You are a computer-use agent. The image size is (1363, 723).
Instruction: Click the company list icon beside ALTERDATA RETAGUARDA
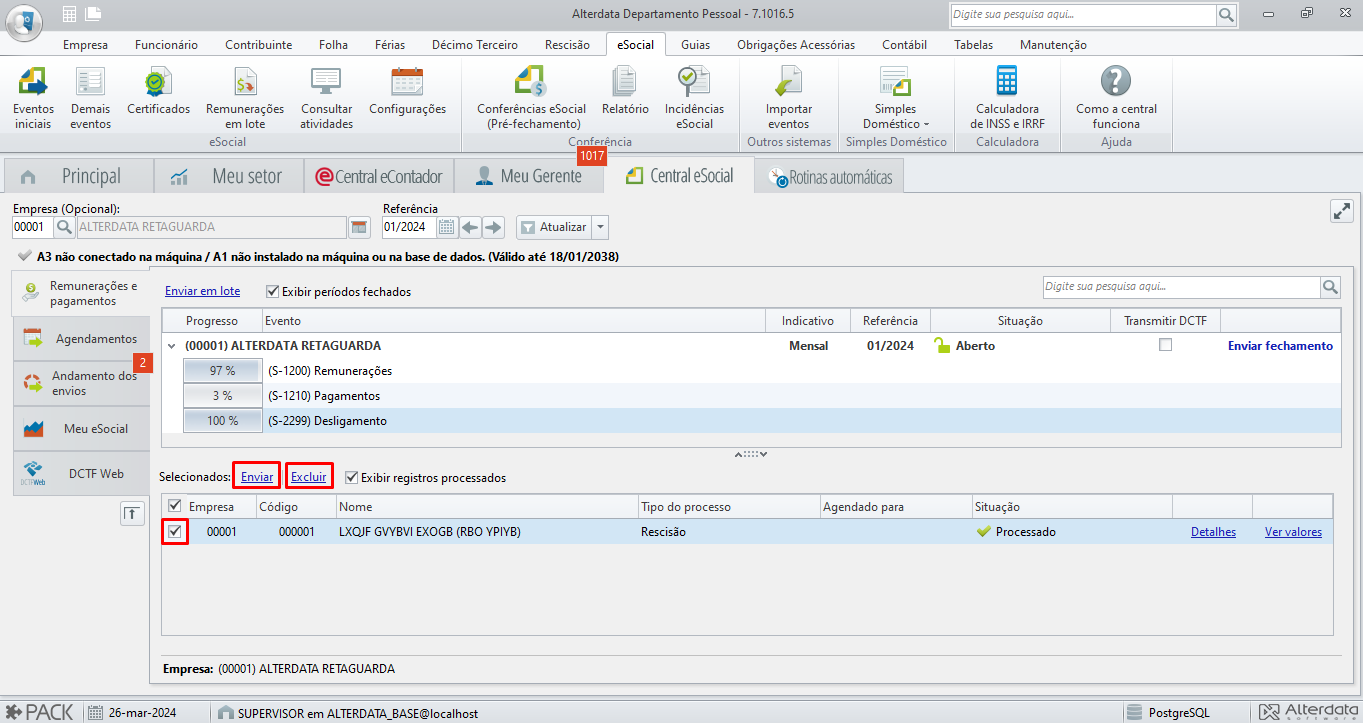(x=359, y=227)
